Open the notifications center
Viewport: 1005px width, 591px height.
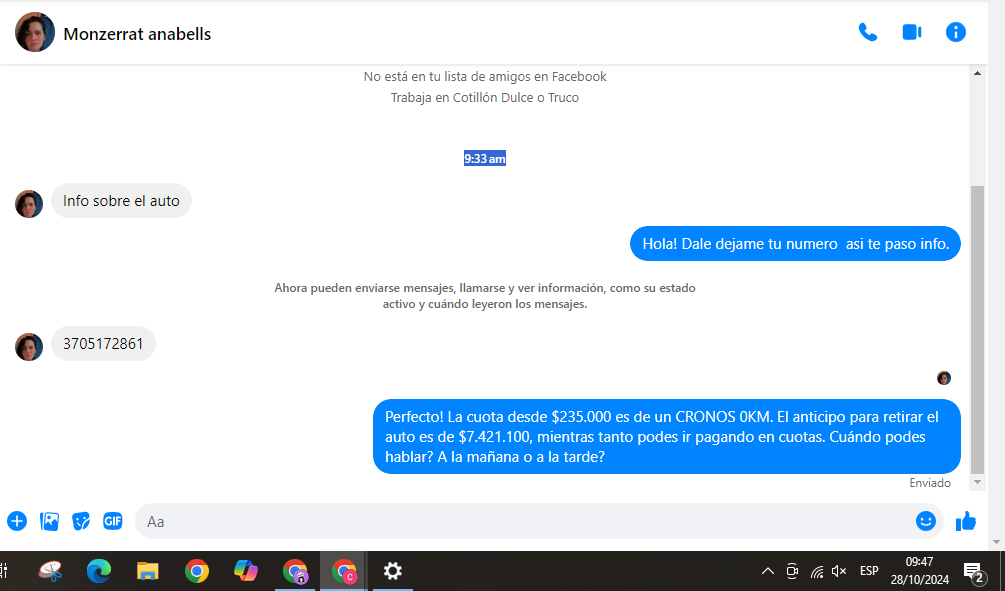point(972,571)
